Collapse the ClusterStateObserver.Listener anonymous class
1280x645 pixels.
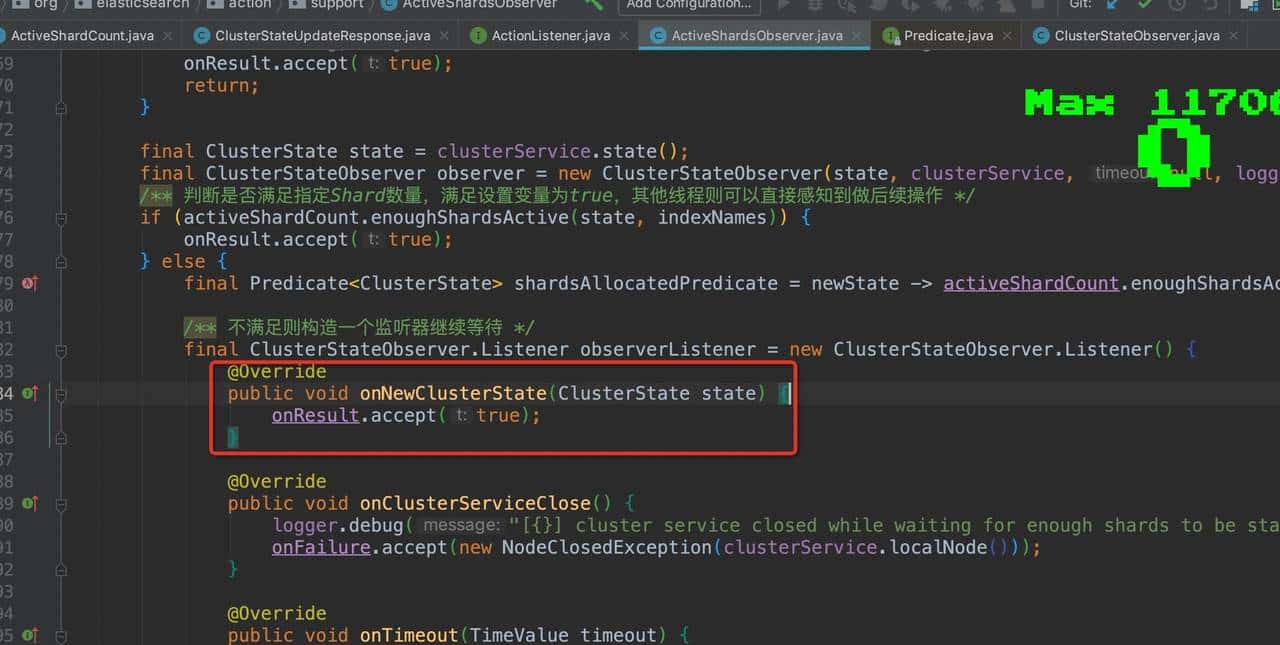61,350
